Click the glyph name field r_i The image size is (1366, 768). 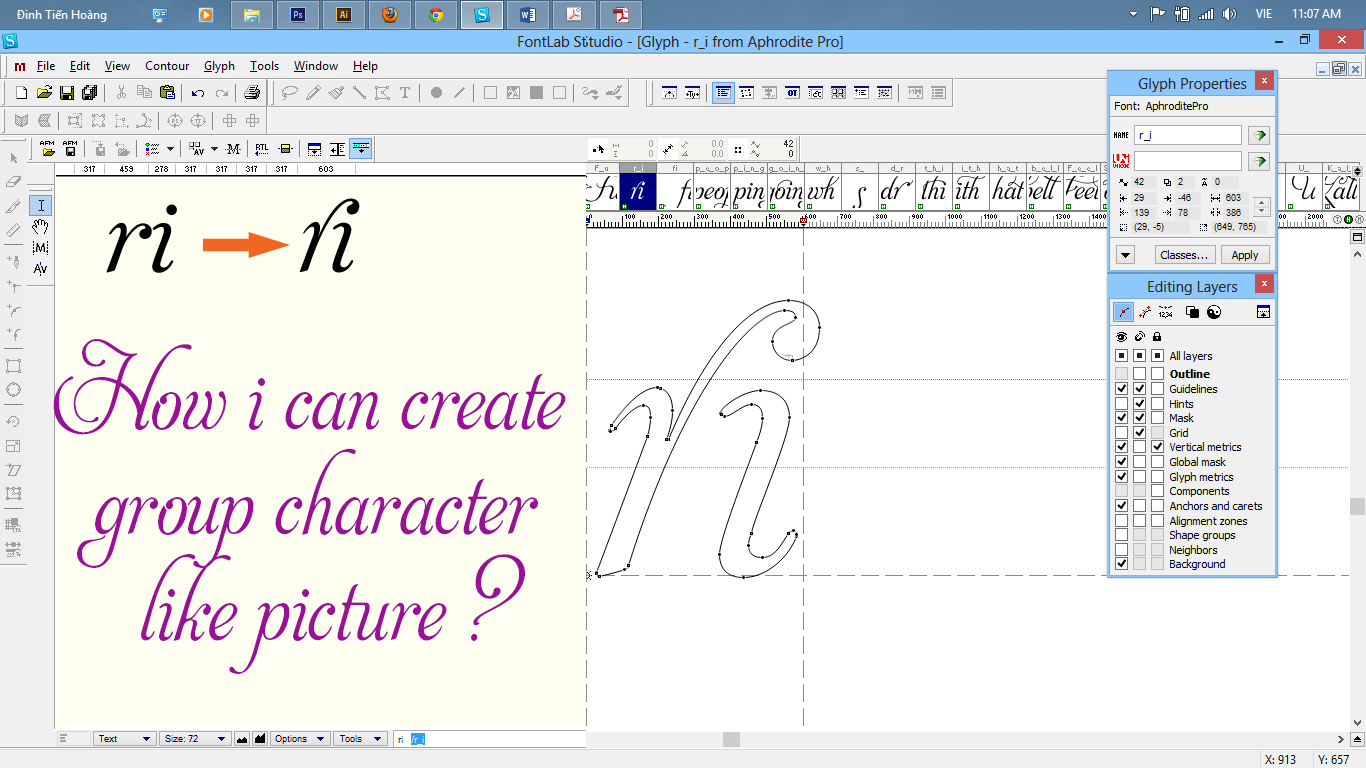click(x=1187, y=135)
